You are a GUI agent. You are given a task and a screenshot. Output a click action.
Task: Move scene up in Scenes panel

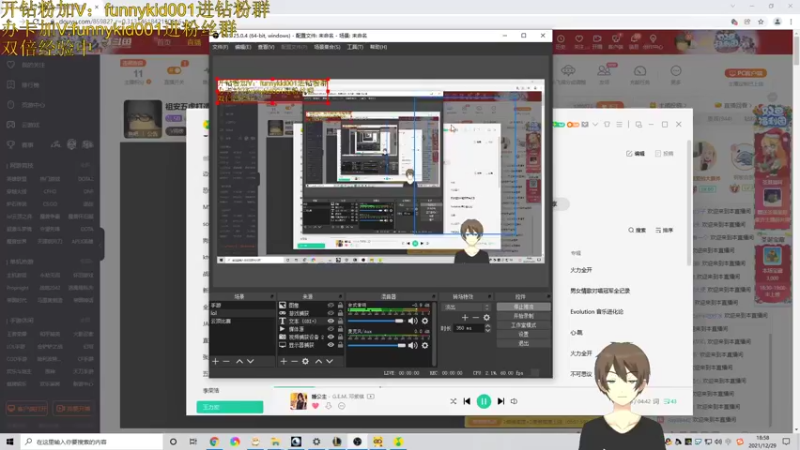tap(239, 361)
